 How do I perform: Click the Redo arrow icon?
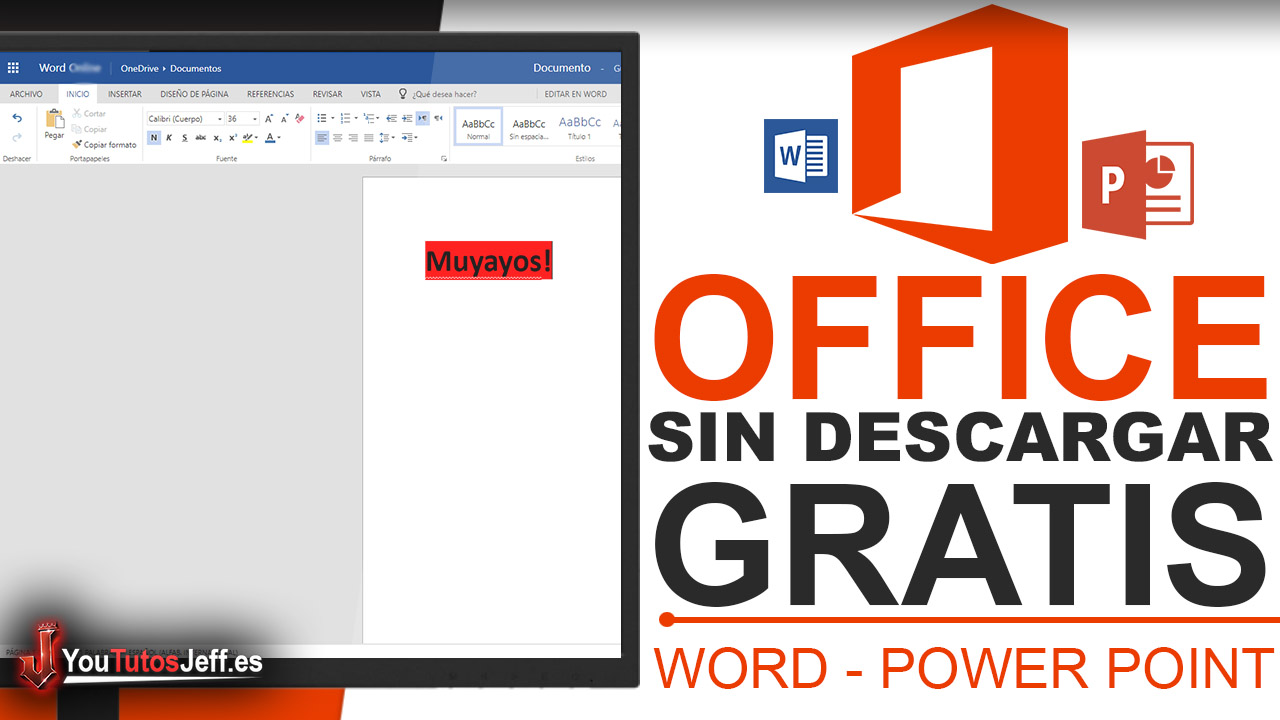coord(17,137)
